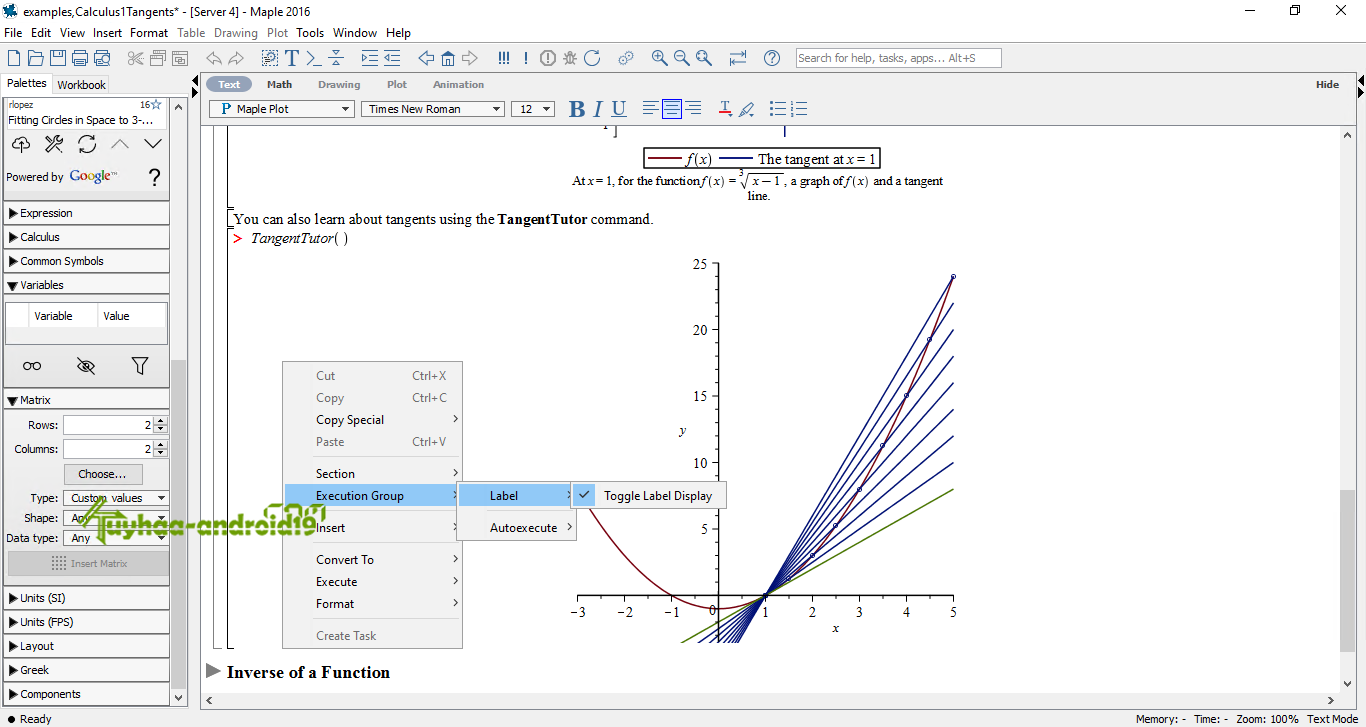Interrupt the computation with the stop icon
Screen dimensions: 1366x727
point(548,58)
